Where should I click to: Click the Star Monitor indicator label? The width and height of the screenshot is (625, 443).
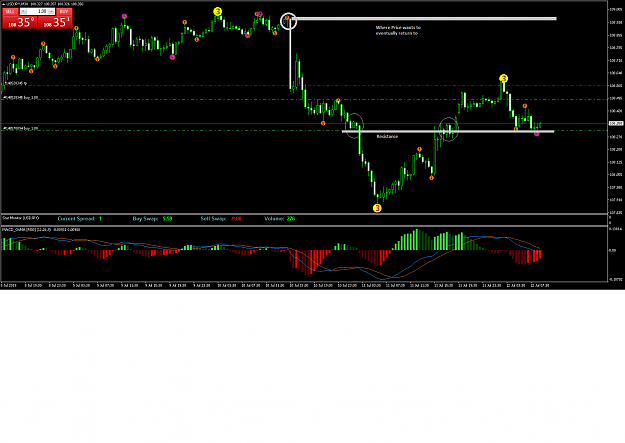pyautogui.click(x=21, y=218)
